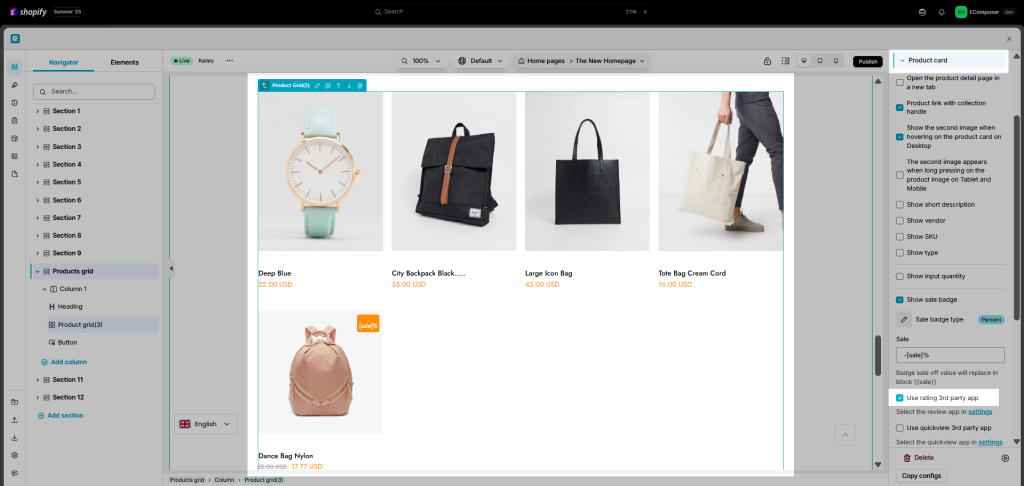
Task: Switch to the Navigator tab
Action: [x=64, y=63]
